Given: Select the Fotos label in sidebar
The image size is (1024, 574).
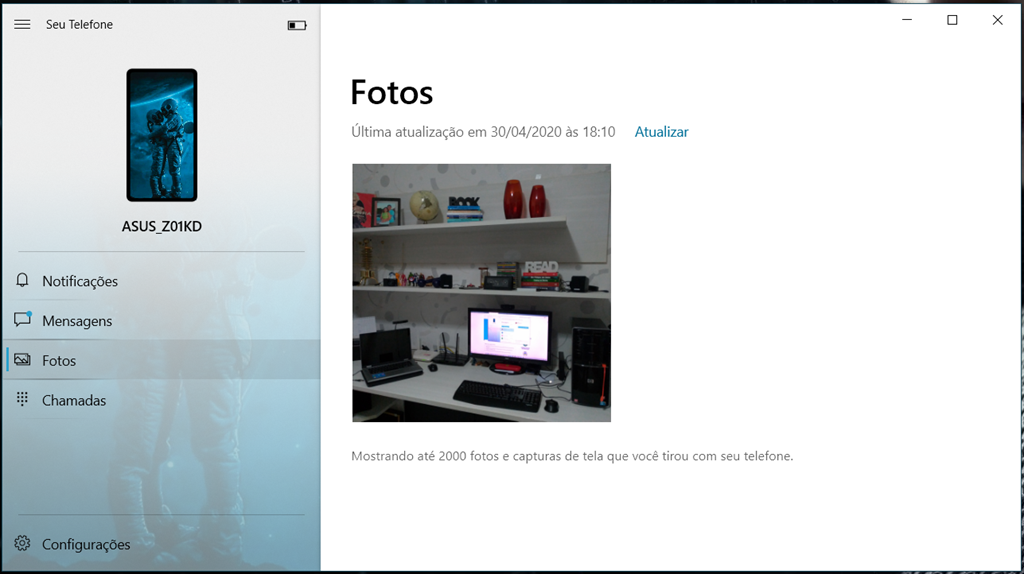Looking at the screenshot, I should tap(59, 361).
